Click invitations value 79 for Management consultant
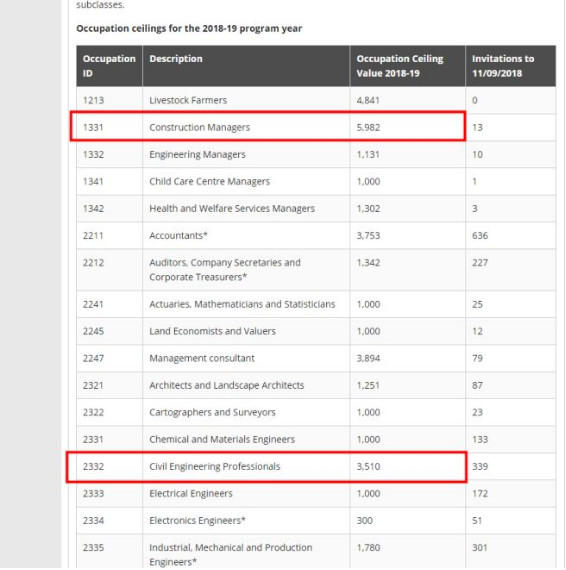The width and height of the screenshot is (566, 570). (477, 358)
